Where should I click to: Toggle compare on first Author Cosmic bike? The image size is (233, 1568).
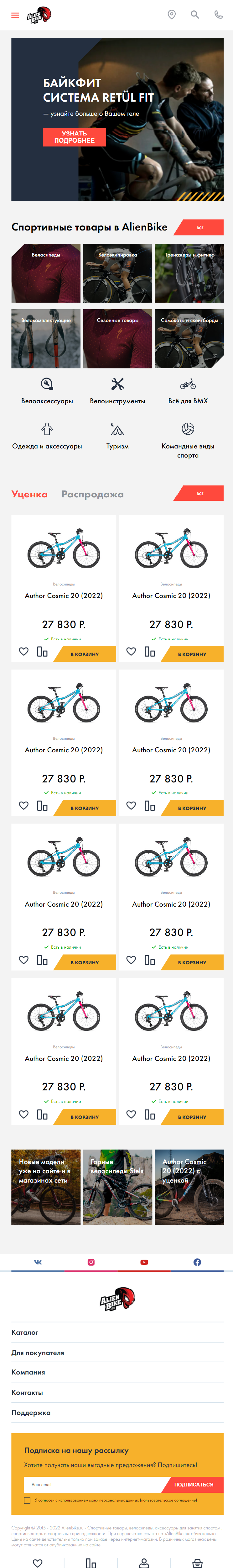(42, 651)
